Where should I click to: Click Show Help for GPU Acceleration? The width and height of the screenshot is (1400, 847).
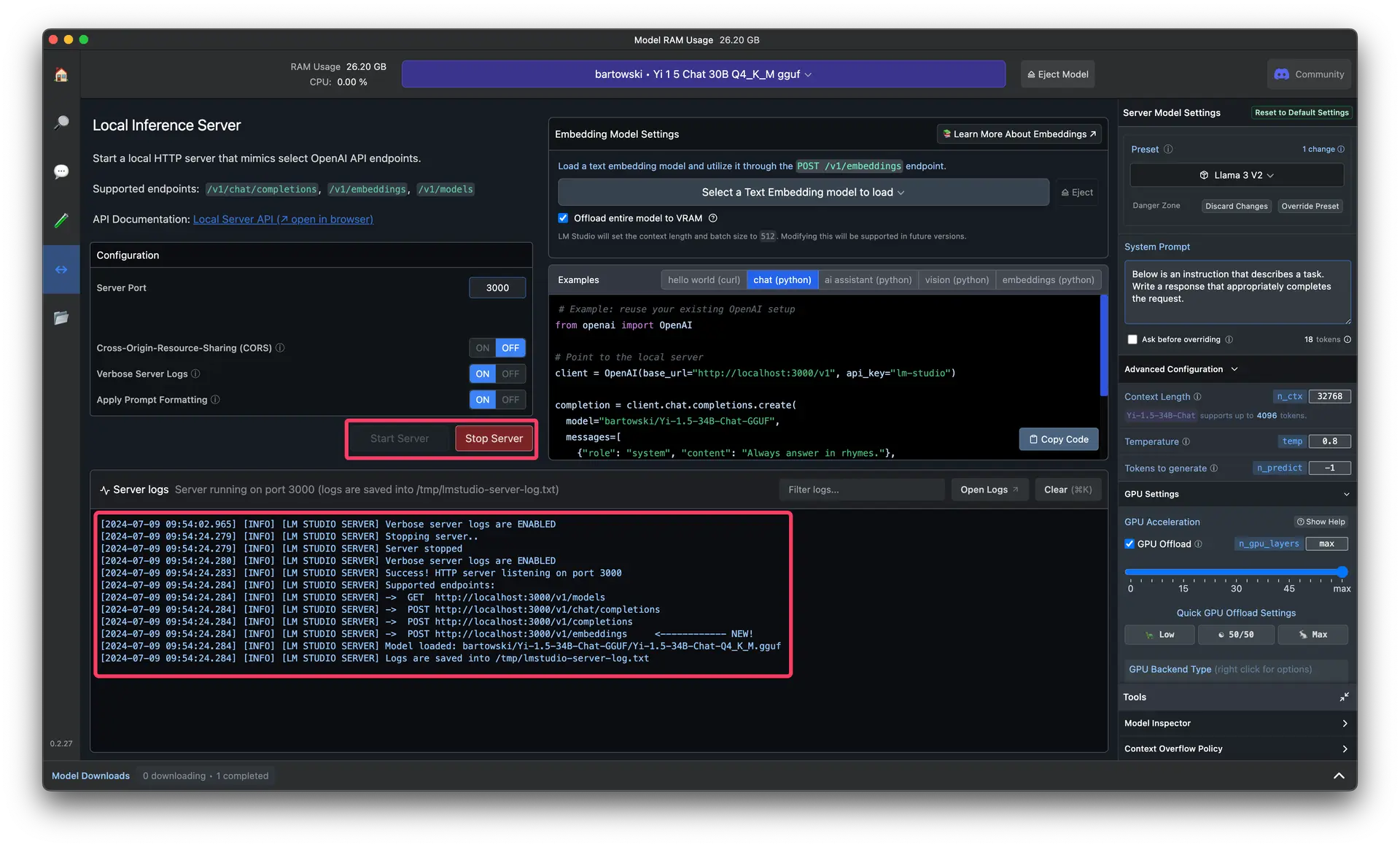tap(1321, 522)
